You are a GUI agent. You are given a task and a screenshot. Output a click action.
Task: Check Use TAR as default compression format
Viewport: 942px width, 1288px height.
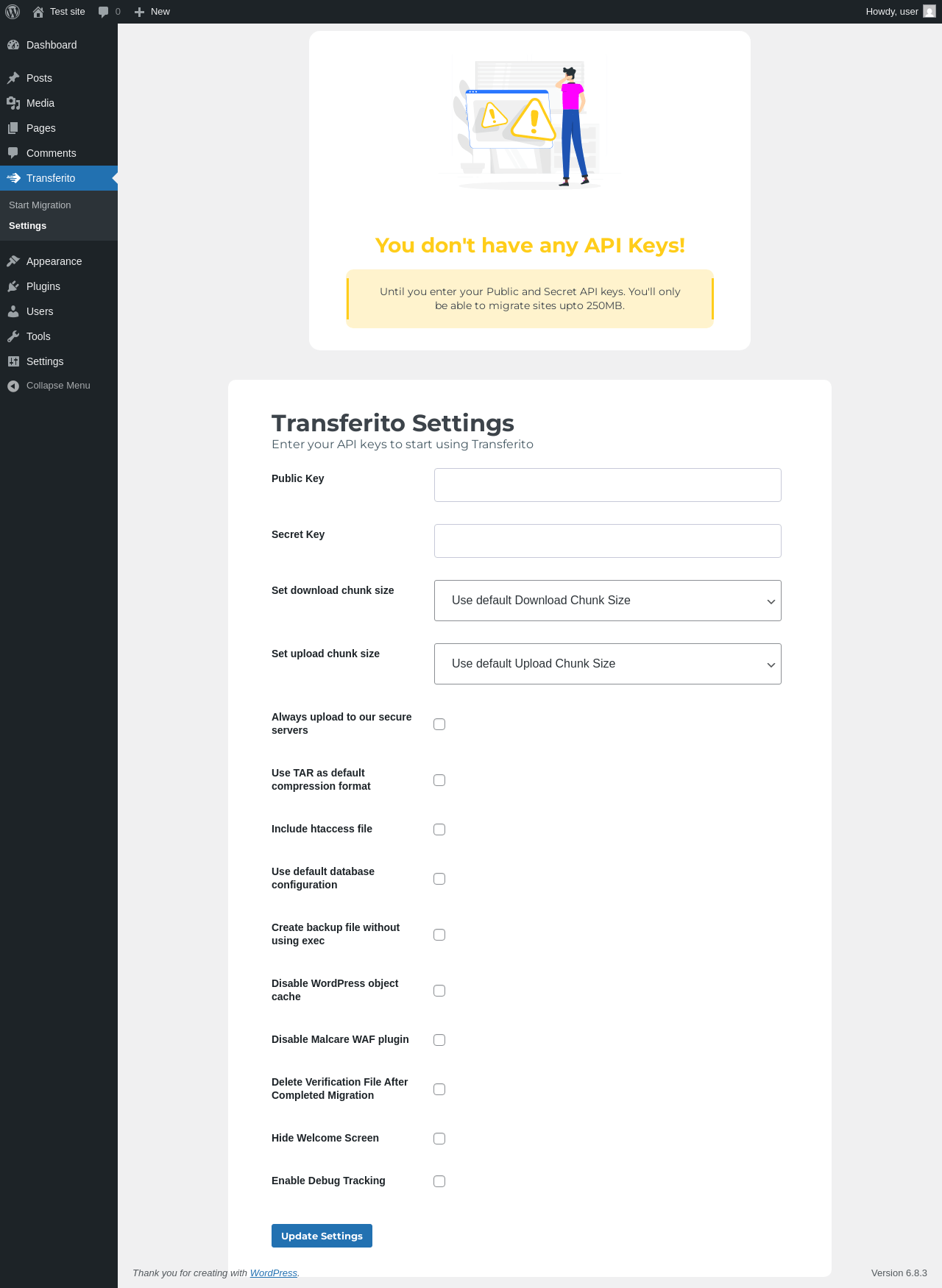tap(439, 780)
